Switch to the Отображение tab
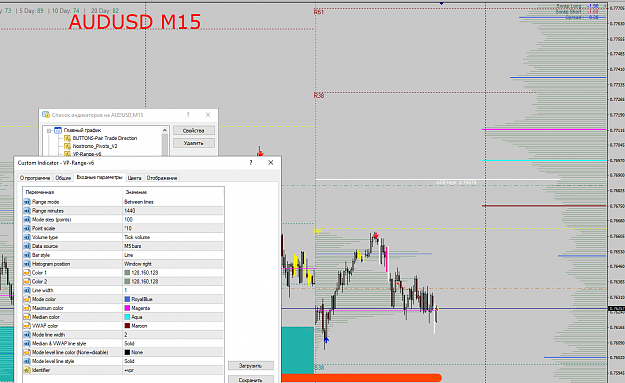This screenshot has height=383, width=625. 162,178
